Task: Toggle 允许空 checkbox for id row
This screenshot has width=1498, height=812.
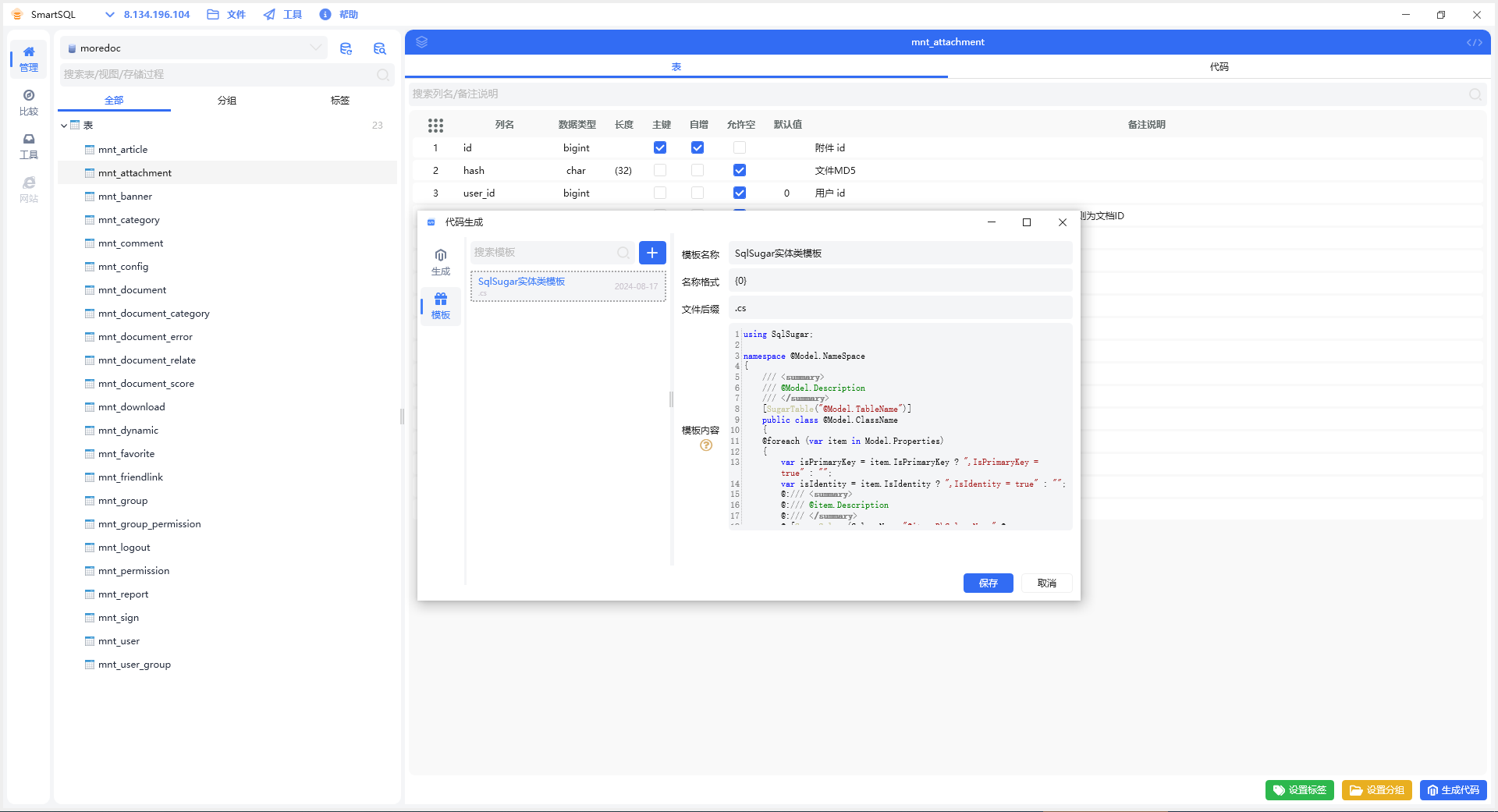Action: tap(740, 147)
